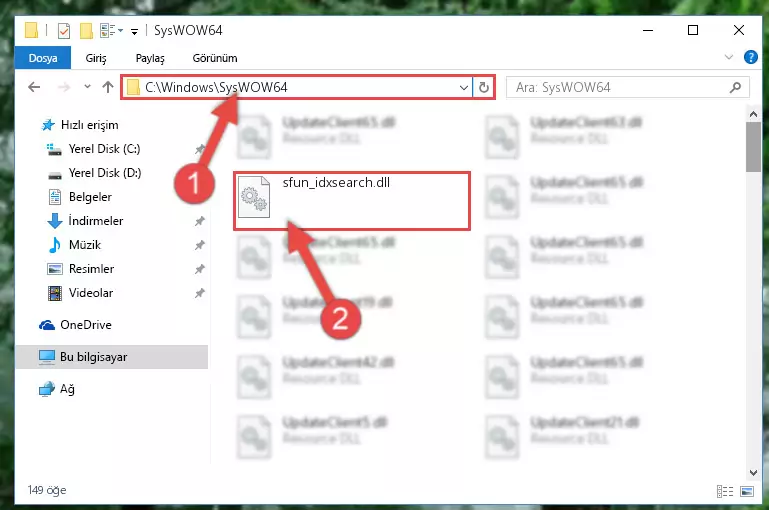The width and height of the screenshot is (769, 510).
Task: Click the OneDrive cloud icon
Action: pyautogui.click(x=47, y=325)
